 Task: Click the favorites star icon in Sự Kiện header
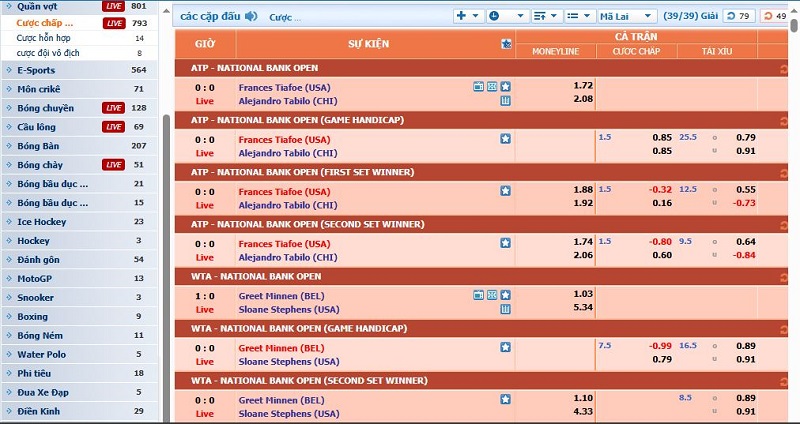pos(506,44)
